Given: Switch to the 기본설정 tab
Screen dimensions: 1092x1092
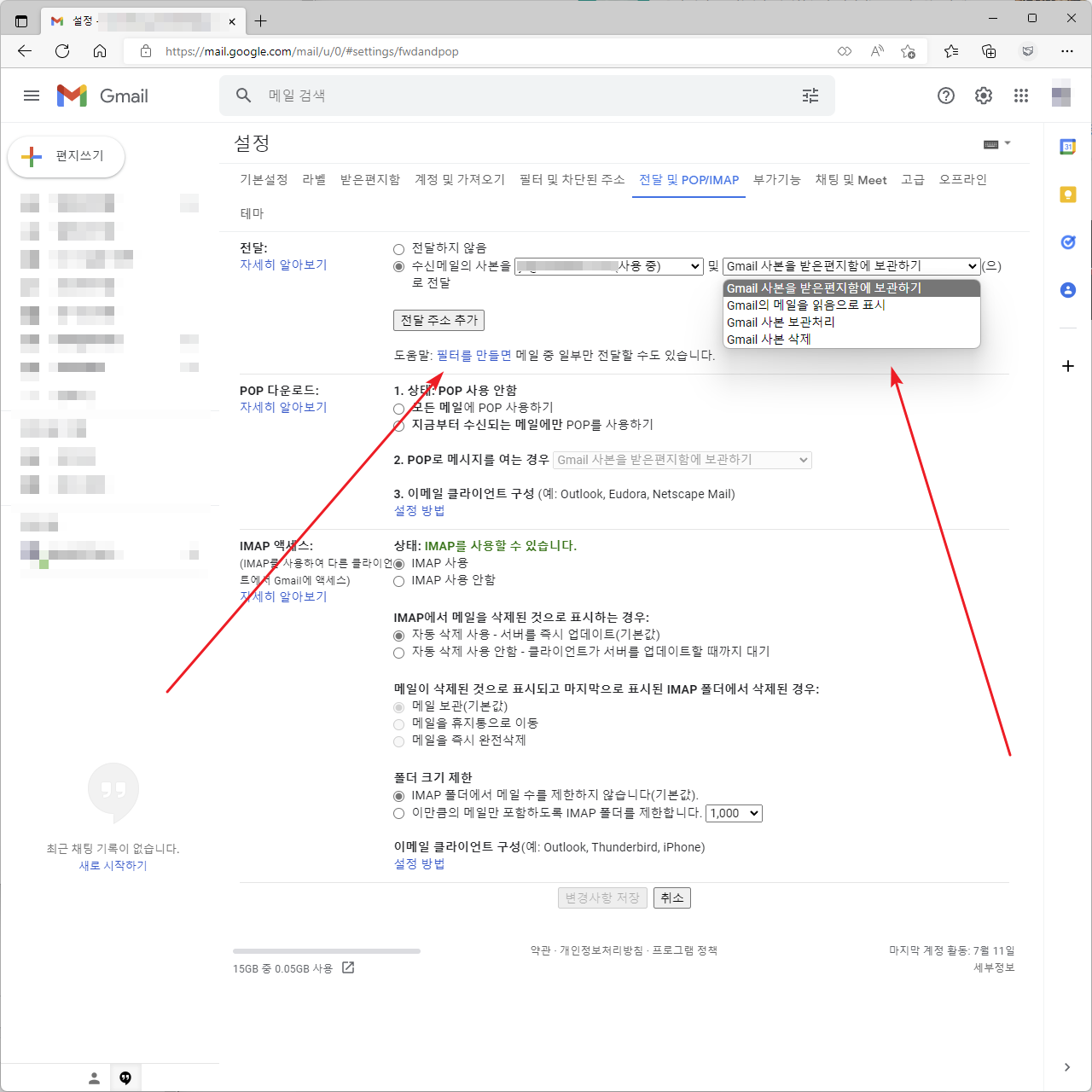Looking at the screenshot, I should coord(264,179).
